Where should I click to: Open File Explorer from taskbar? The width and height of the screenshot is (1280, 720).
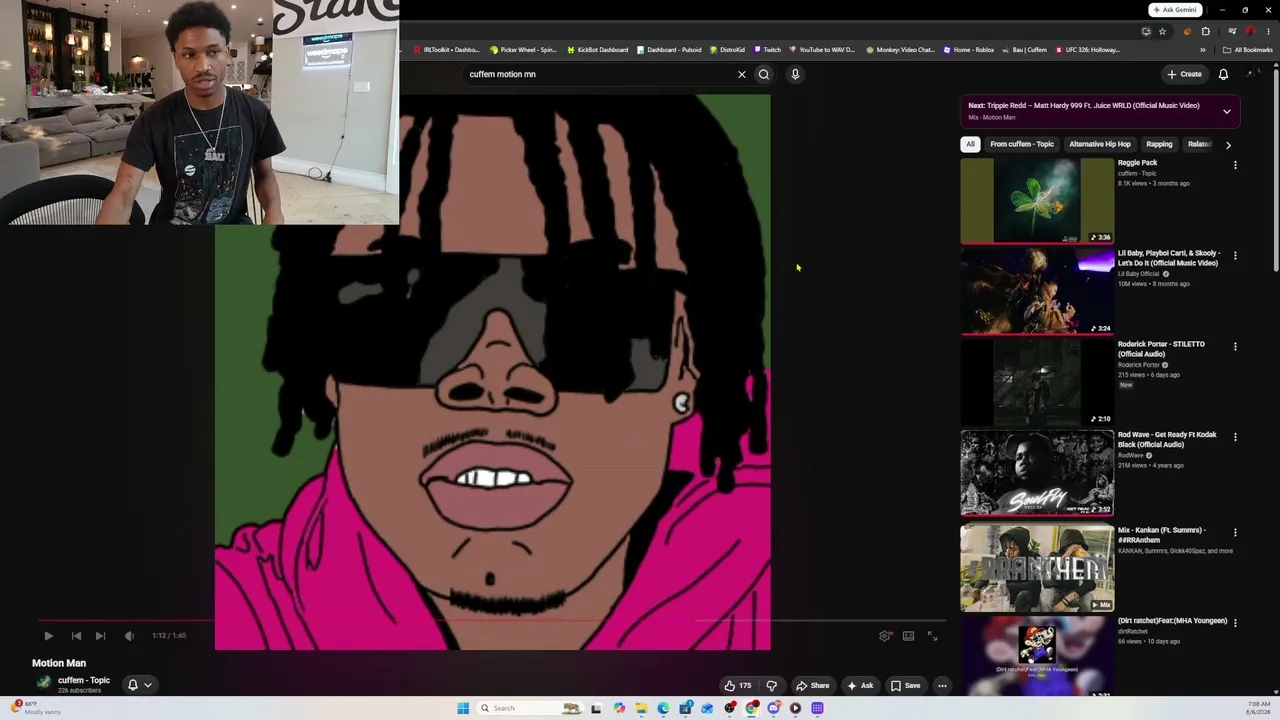(641, 708)
